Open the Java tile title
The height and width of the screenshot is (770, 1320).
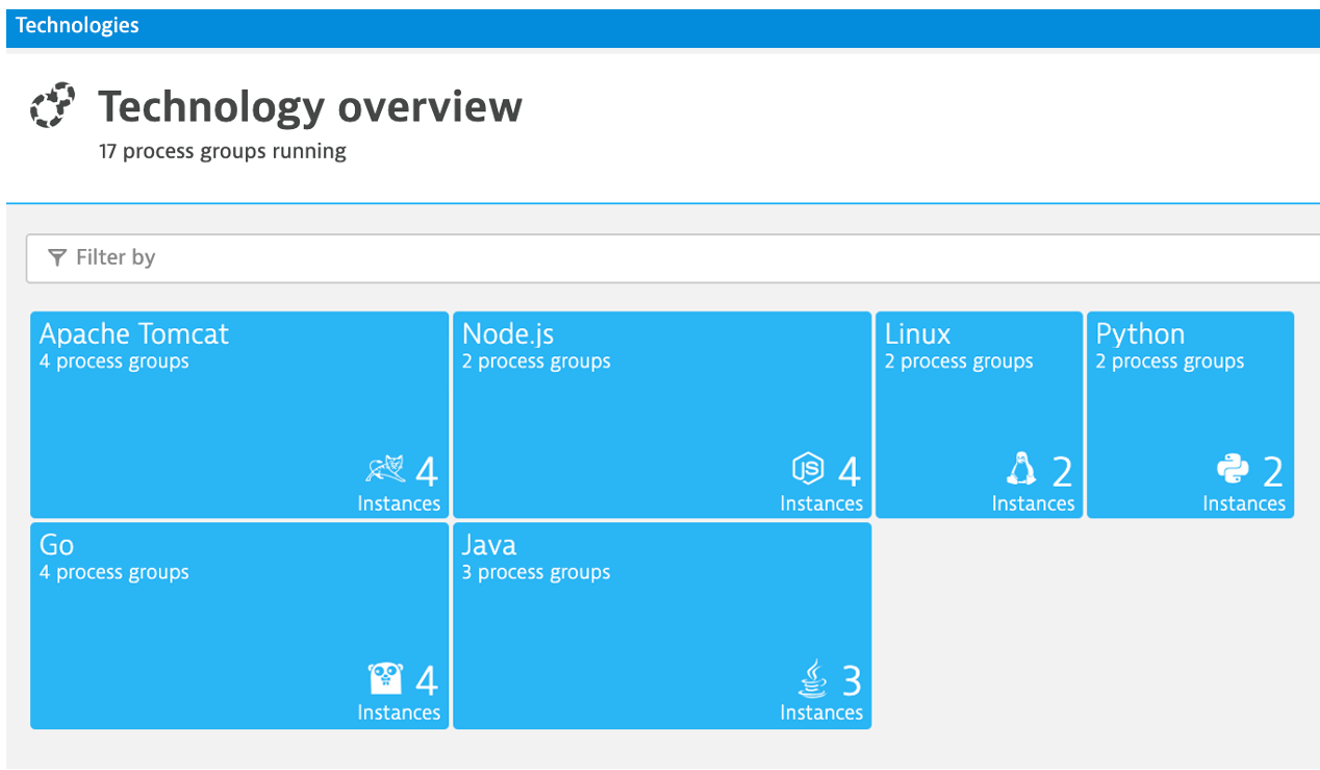coord(489,545)
